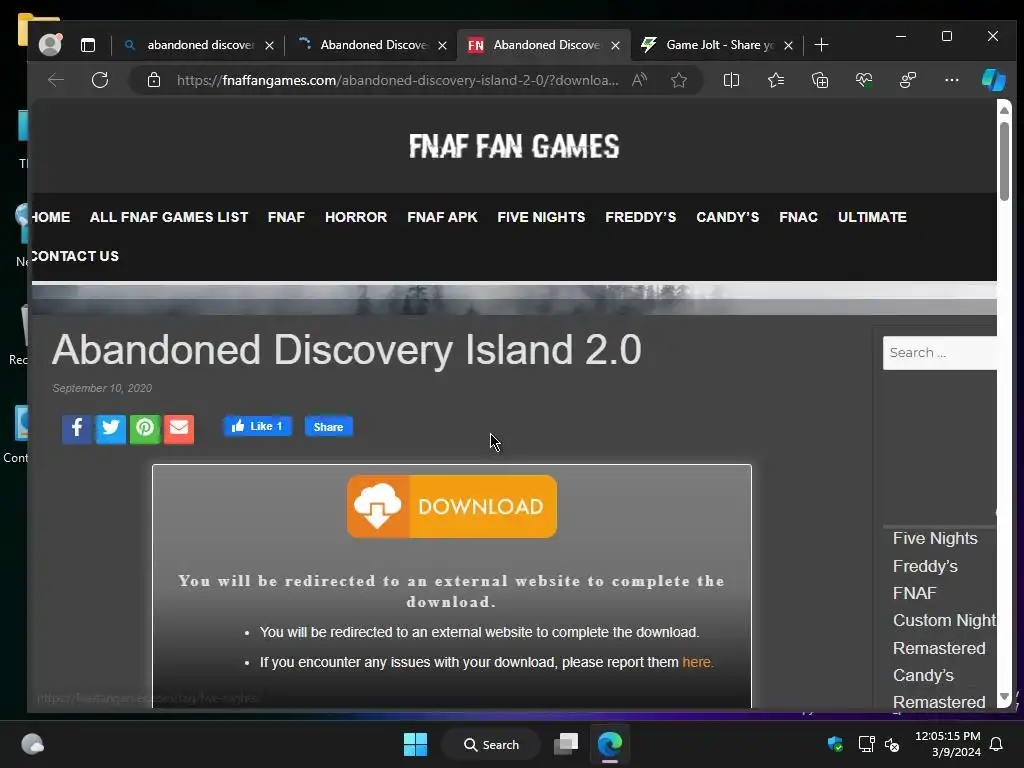Close the Game Jolt tab
This screenshot has width=1024, height=768.
point(788,45)
